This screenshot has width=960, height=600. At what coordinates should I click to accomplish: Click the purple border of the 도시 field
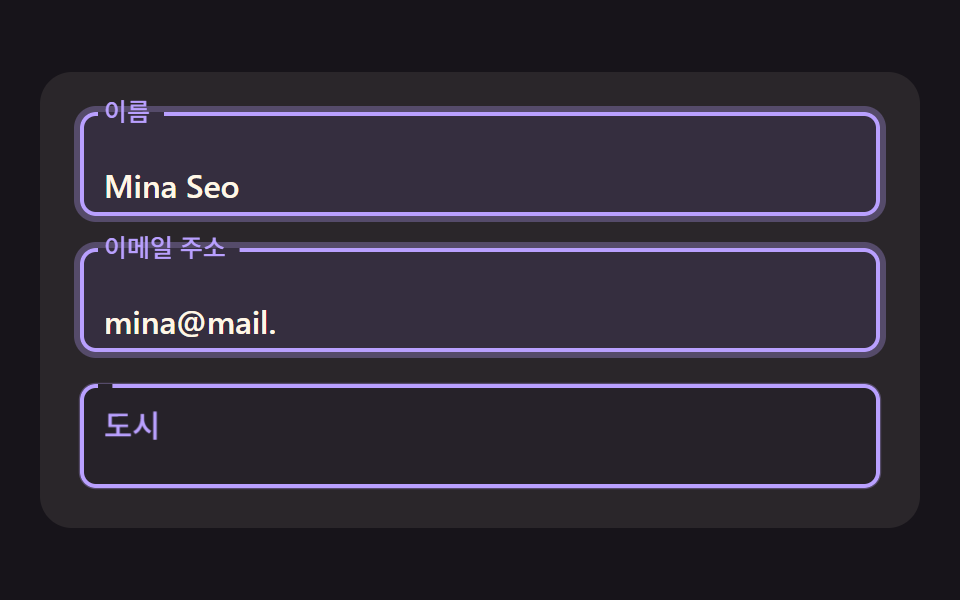coord(480,486)
